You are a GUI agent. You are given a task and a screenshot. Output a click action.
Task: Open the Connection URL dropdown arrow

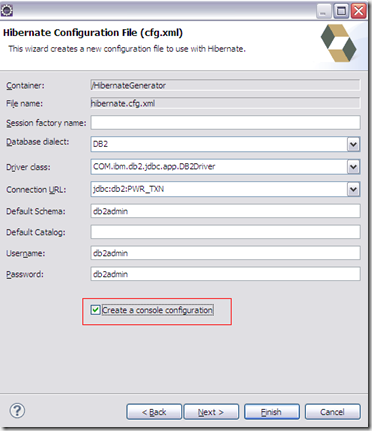pos(353,189)
